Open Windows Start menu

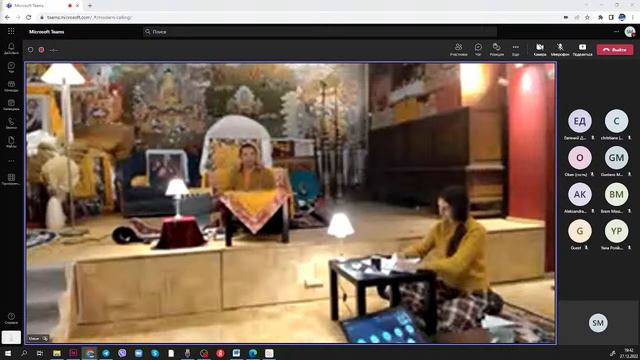[x=8, y=353]
